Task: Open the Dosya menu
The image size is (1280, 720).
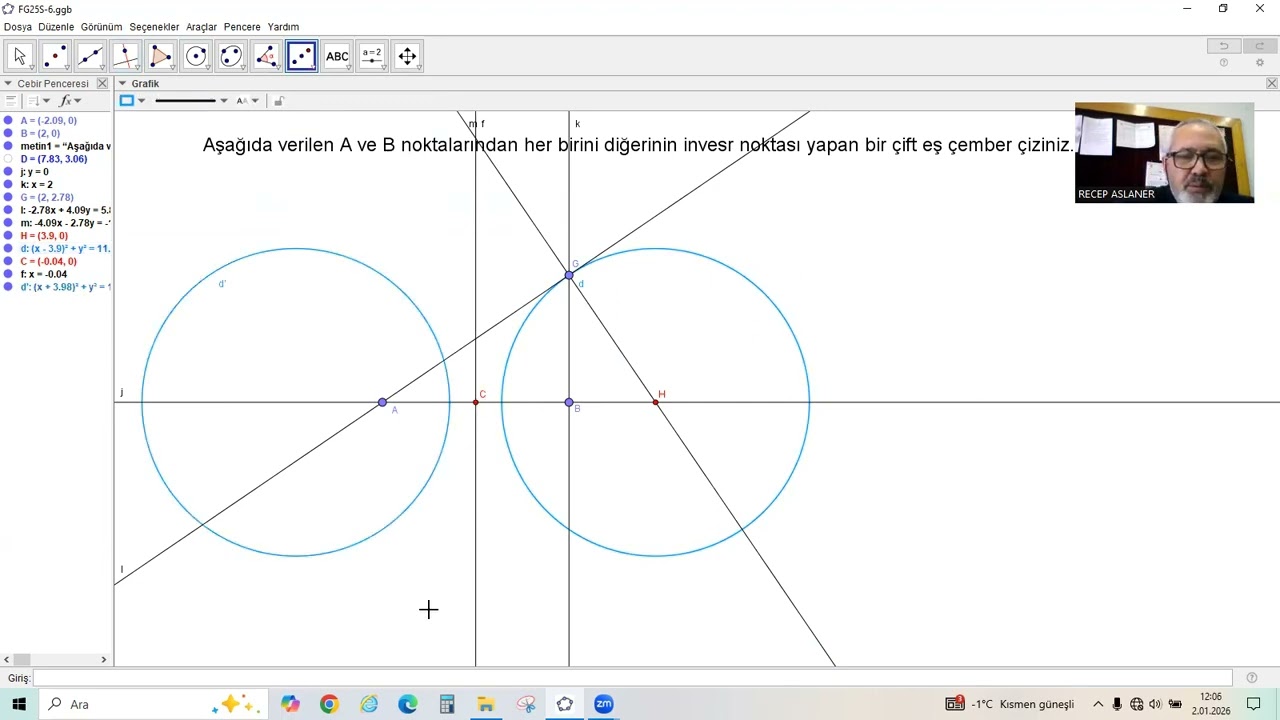Action: click(x=18, y=27)
